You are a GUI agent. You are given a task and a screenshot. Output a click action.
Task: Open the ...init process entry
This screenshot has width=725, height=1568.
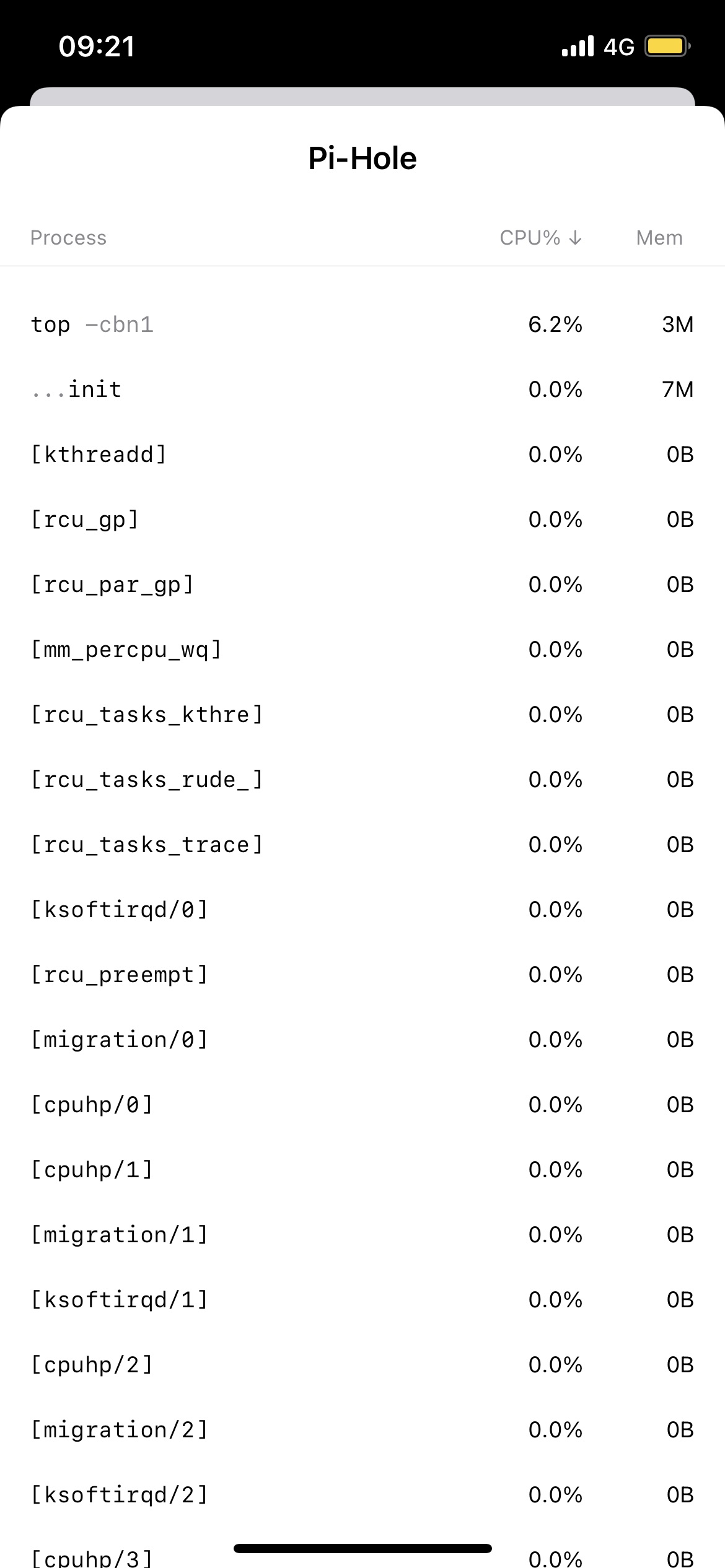tap(362, 390)
